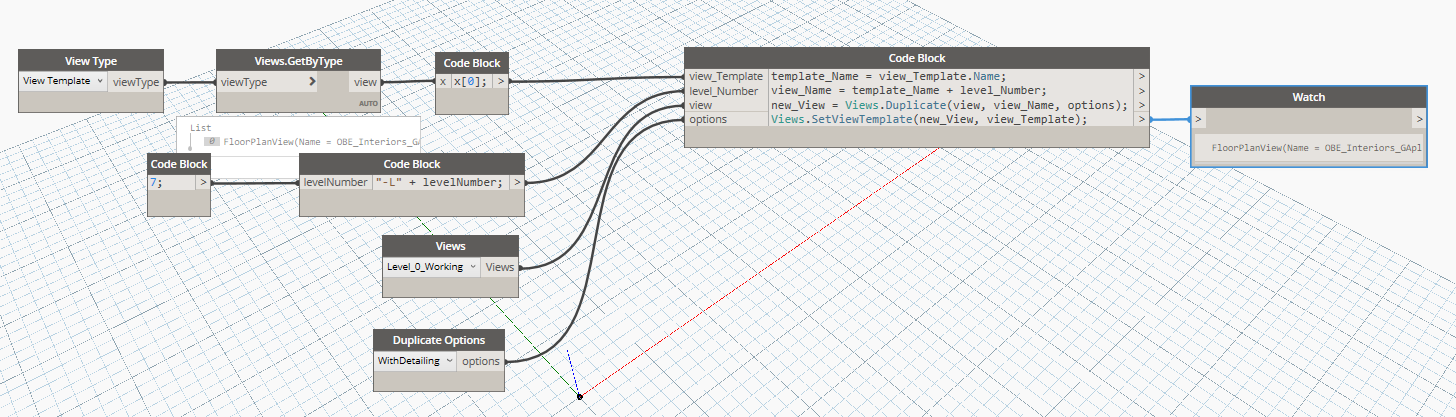Click the view_Name = template_Name + level_Number line
The height and width of the screenshot is (417, 1456).
[x=908, y=90]
